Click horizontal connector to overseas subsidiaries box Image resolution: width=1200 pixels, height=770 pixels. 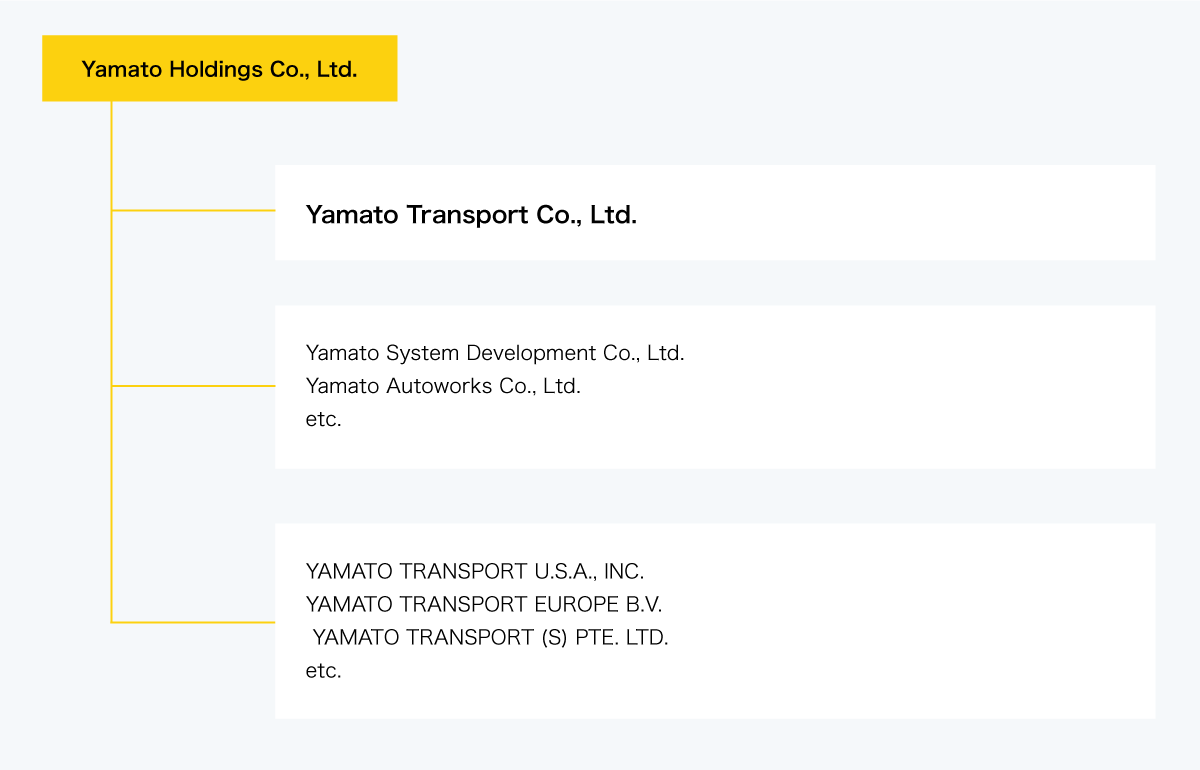[192, 622]
